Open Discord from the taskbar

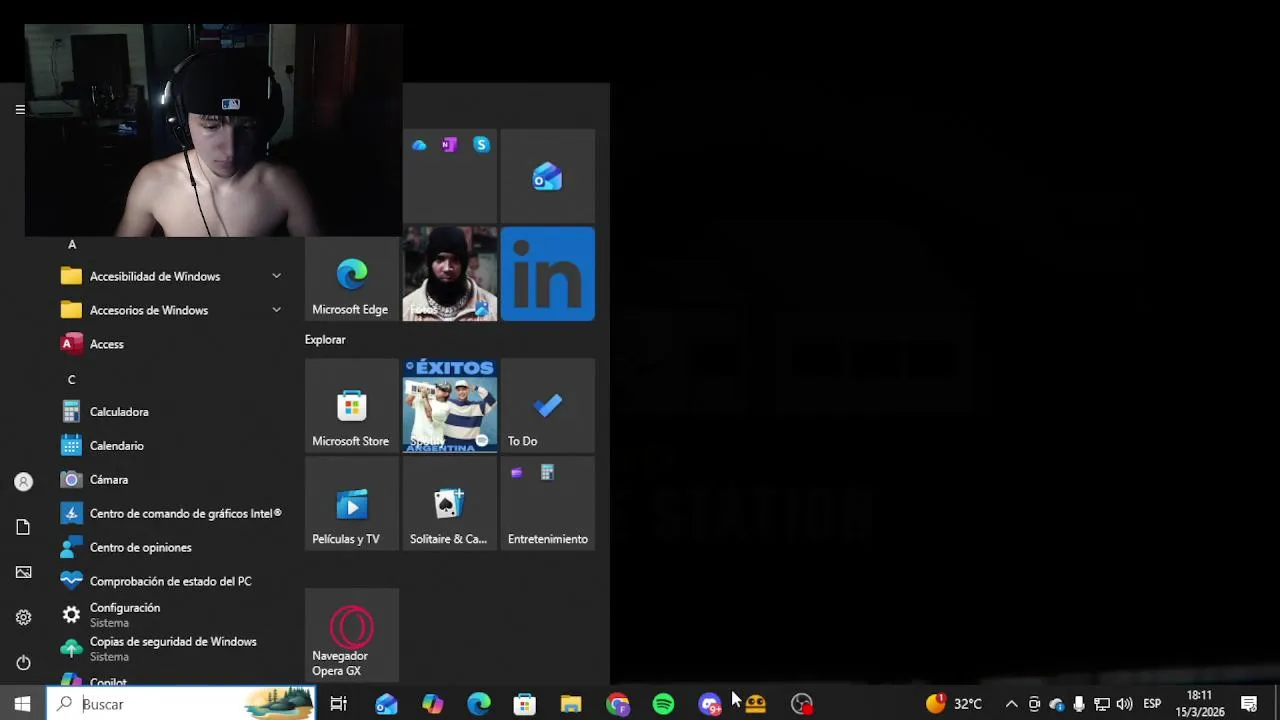(710, 704)
